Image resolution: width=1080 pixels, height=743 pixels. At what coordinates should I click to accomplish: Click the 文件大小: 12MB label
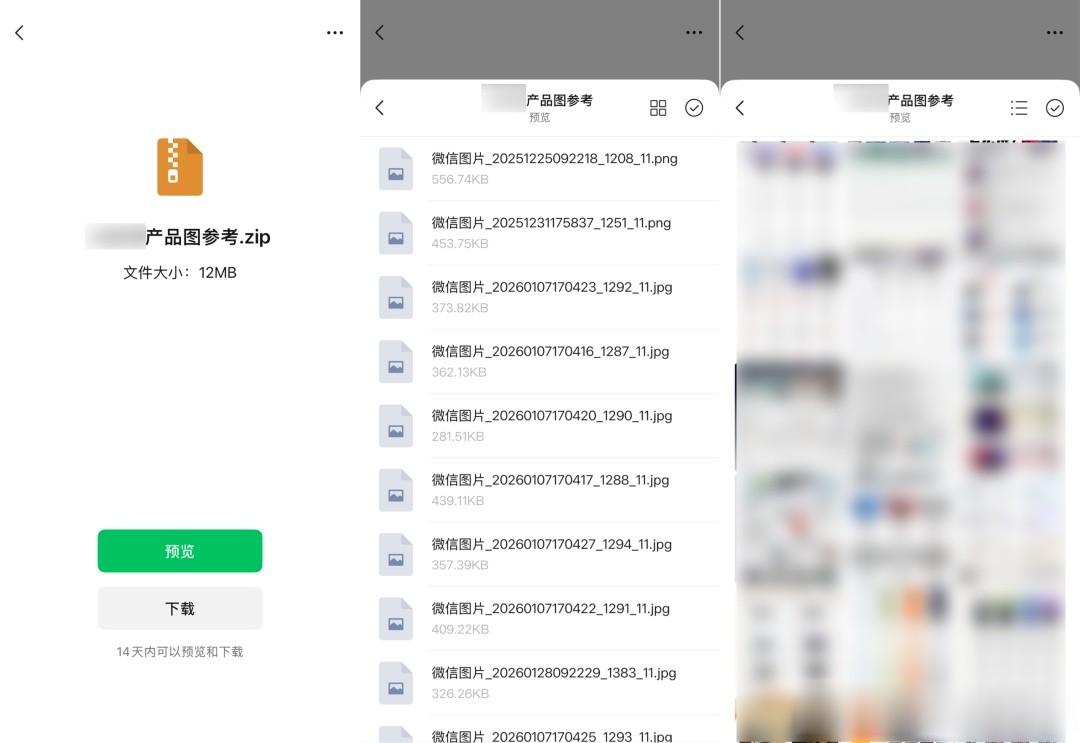click(x=180, y=273)
